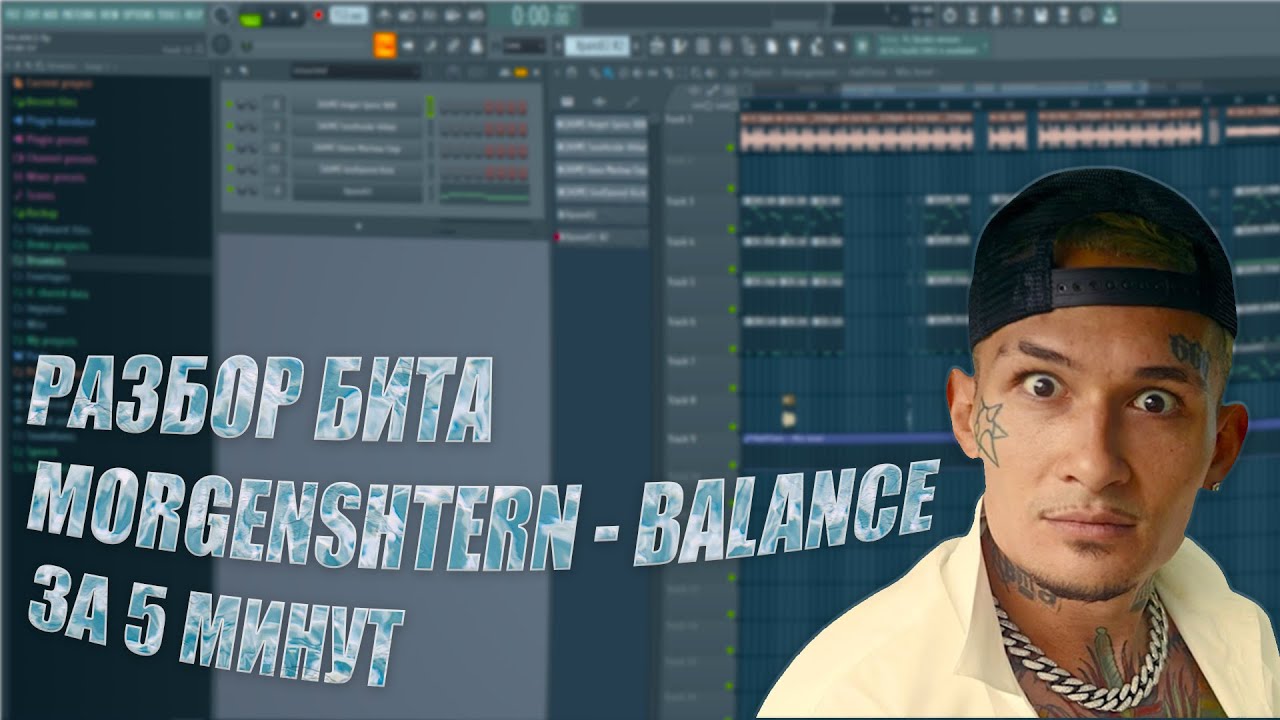This screenshot has width=1280, height=720.
Task: Mute the 808 channel with its green LED
Action: click(x=229, y=105)
